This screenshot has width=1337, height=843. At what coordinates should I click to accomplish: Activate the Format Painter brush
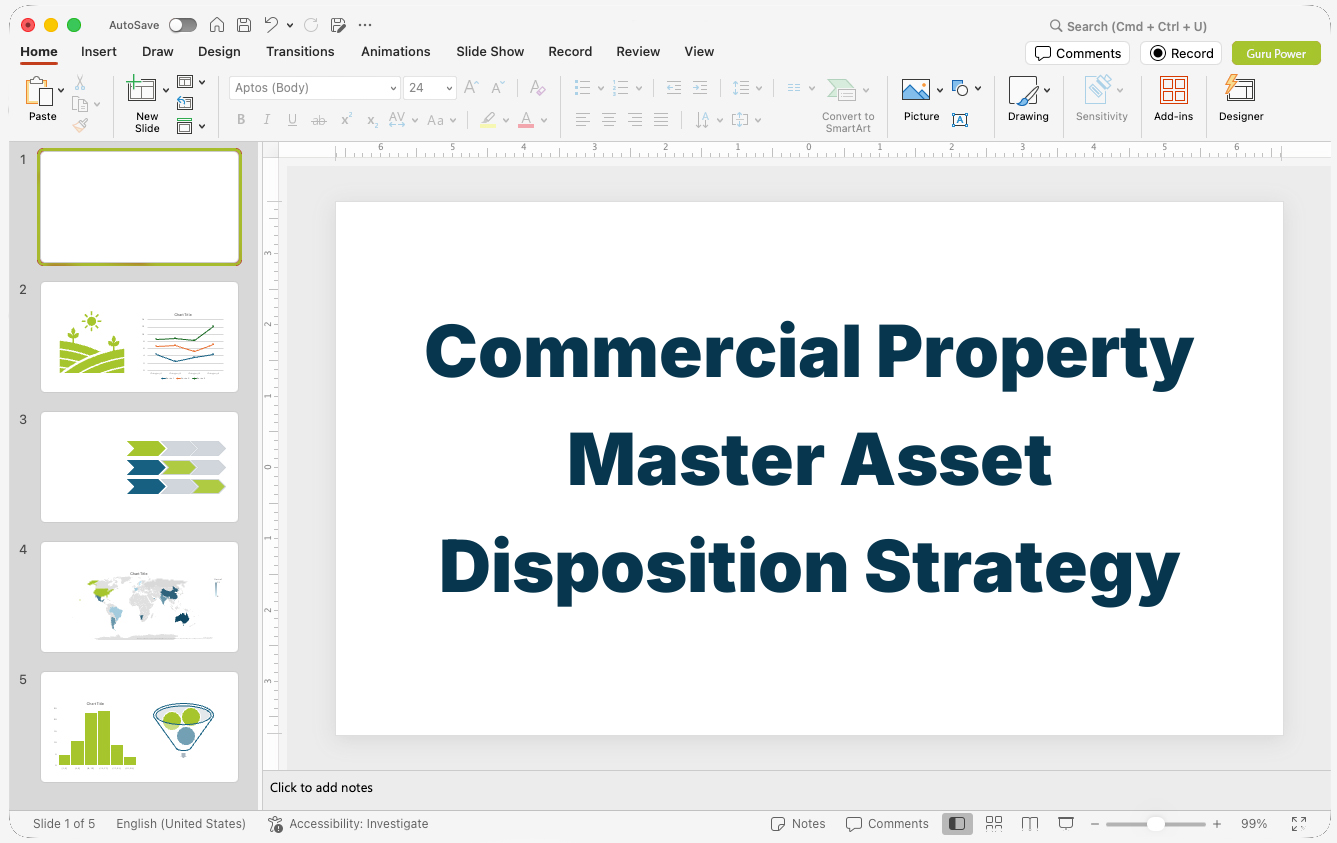click(x=80, y=125)
